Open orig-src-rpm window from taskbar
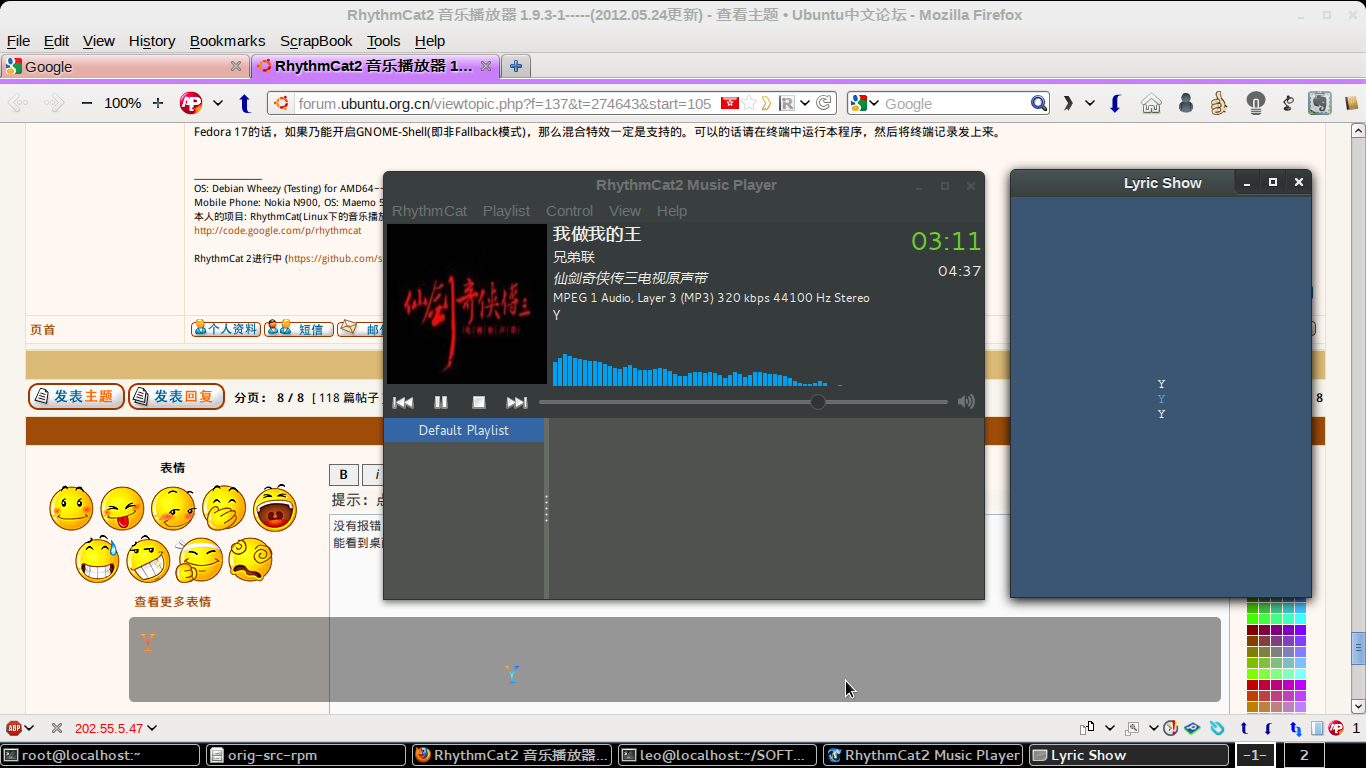This screenshot has width=1366, height=768. (305, 755)
